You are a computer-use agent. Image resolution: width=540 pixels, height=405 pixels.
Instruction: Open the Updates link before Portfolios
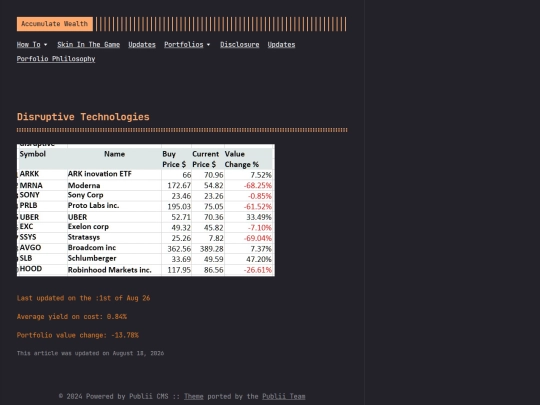tap(142, 44)
